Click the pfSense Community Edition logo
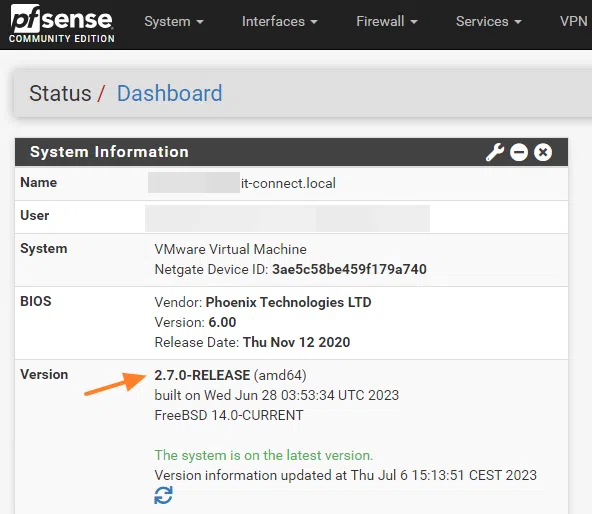This screenshot has width=592, height=514. (62, 23)
